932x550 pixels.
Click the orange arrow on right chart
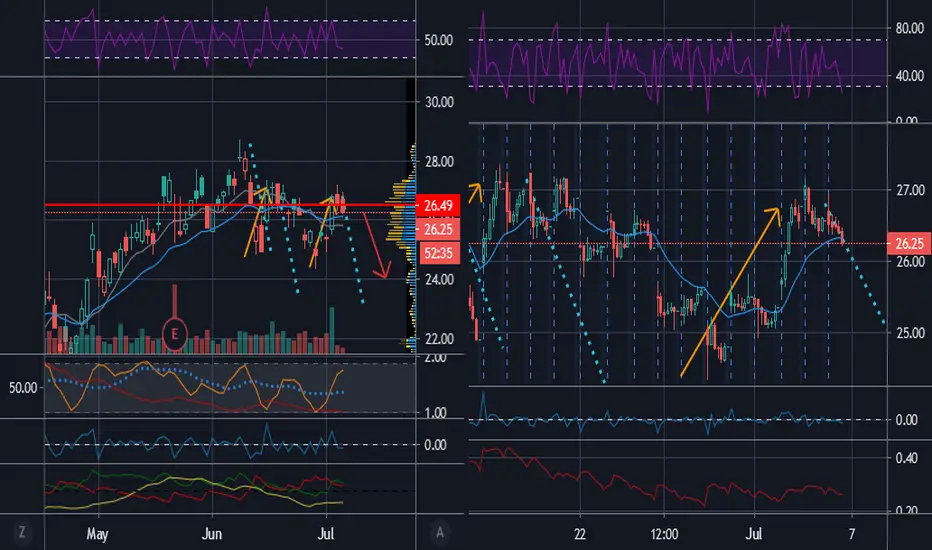pos(731,292)
